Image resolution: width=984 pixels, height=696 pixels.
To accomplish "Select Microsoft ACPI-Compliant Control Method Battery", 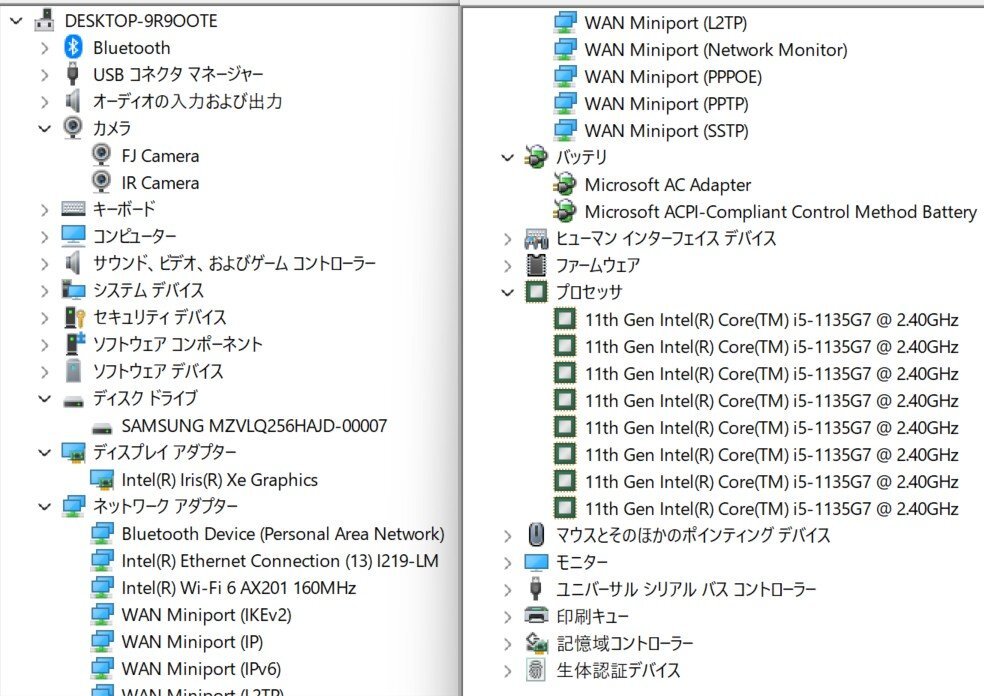I will pyautogui.click(x=781, y=212).
